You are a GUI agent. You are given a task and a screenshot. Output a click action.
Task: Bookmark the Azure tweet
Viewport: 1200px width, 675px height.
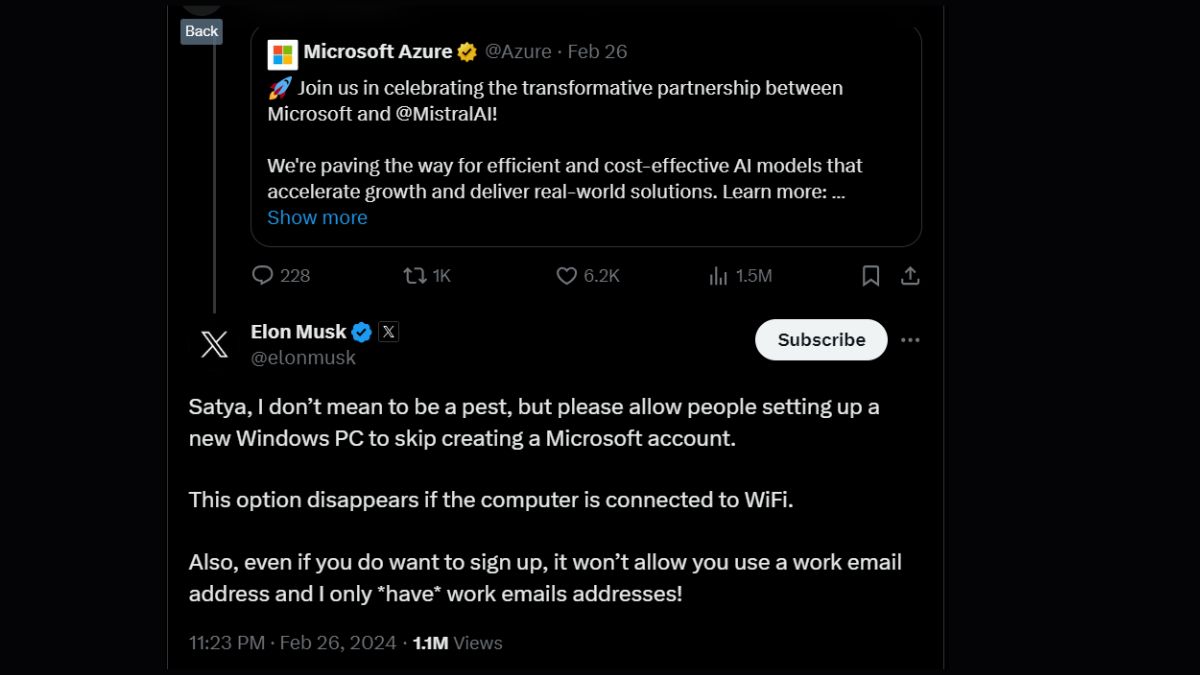(x=871, y=275)
